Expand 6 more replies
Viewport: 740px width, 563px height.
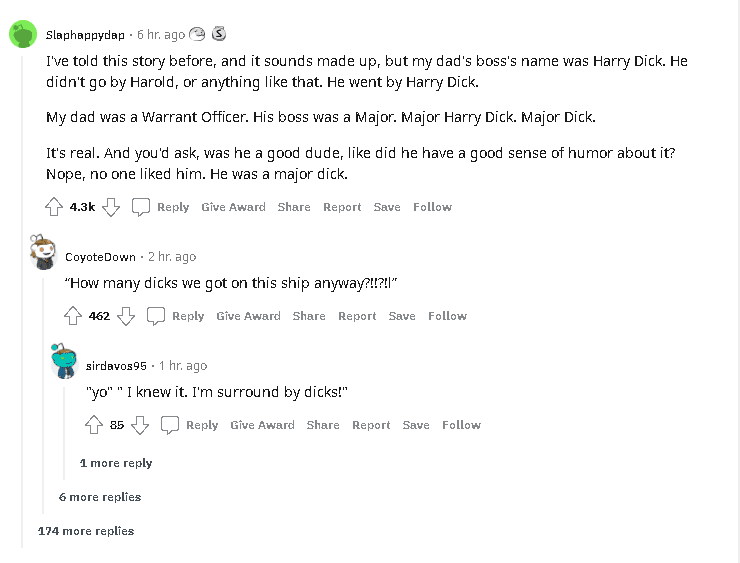(100, 497)
